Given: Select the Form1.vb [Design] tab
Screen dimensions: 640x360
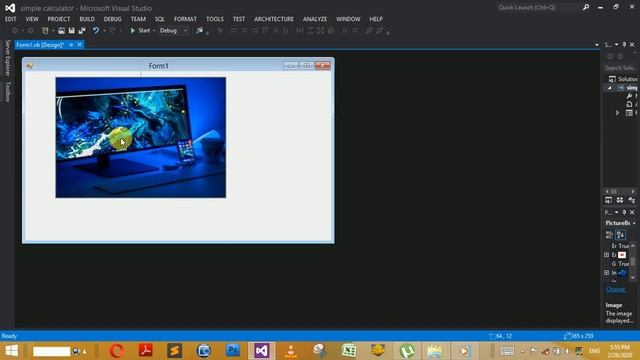Looking at the screenshot, I should pos(40,45).
